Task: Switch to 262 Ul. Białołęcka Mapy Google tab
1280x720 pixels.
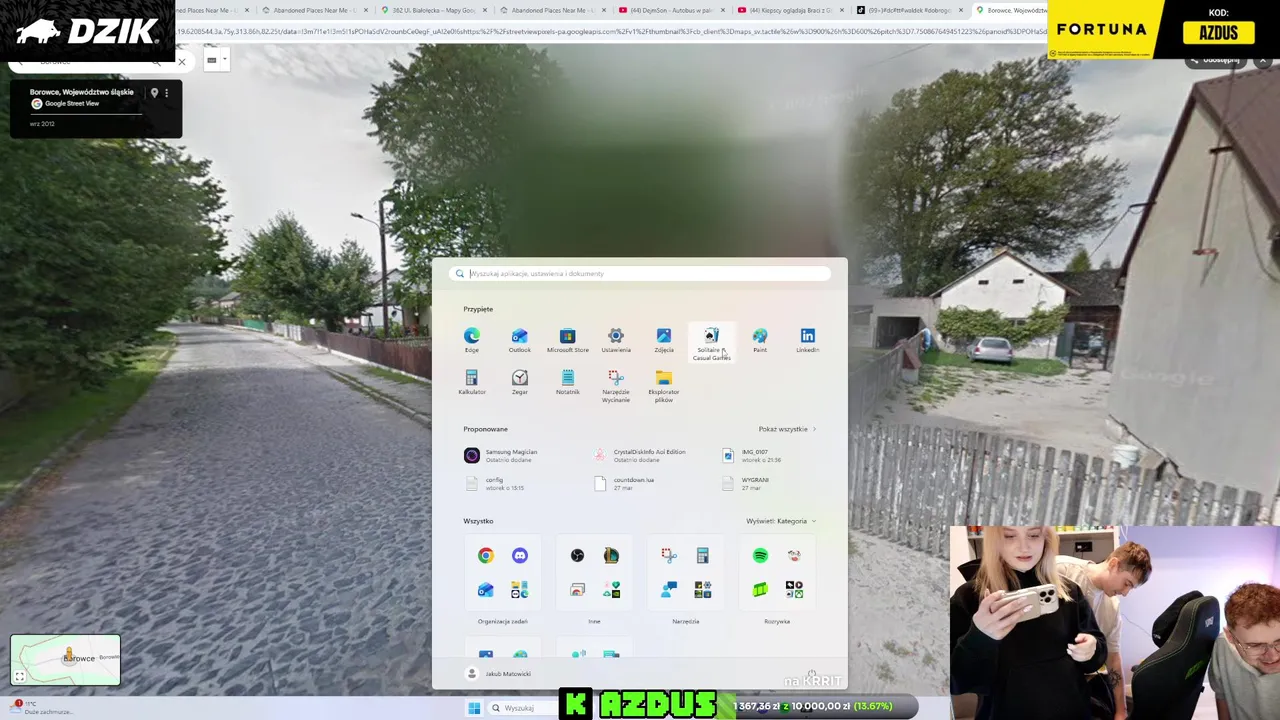Action: 435,10
